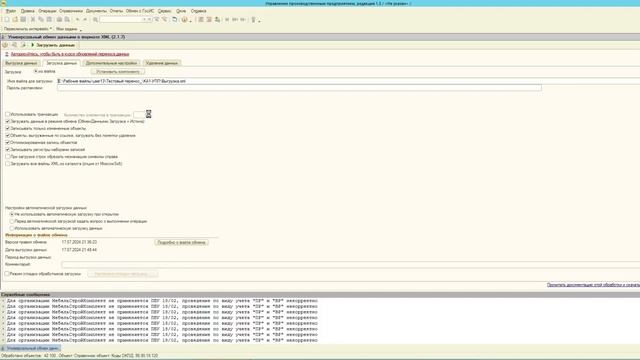Viewport: 640px width, 360px height.
Task: Enable the Использовать транзакции checkbox
Action: 7,114
